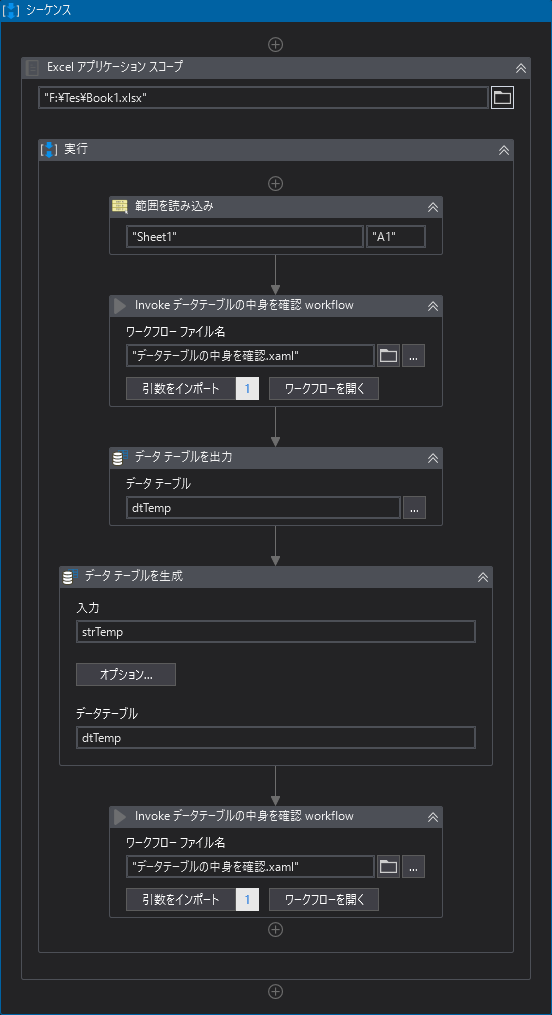Click ワークフローを開く in first Invoke workflow

324,389
